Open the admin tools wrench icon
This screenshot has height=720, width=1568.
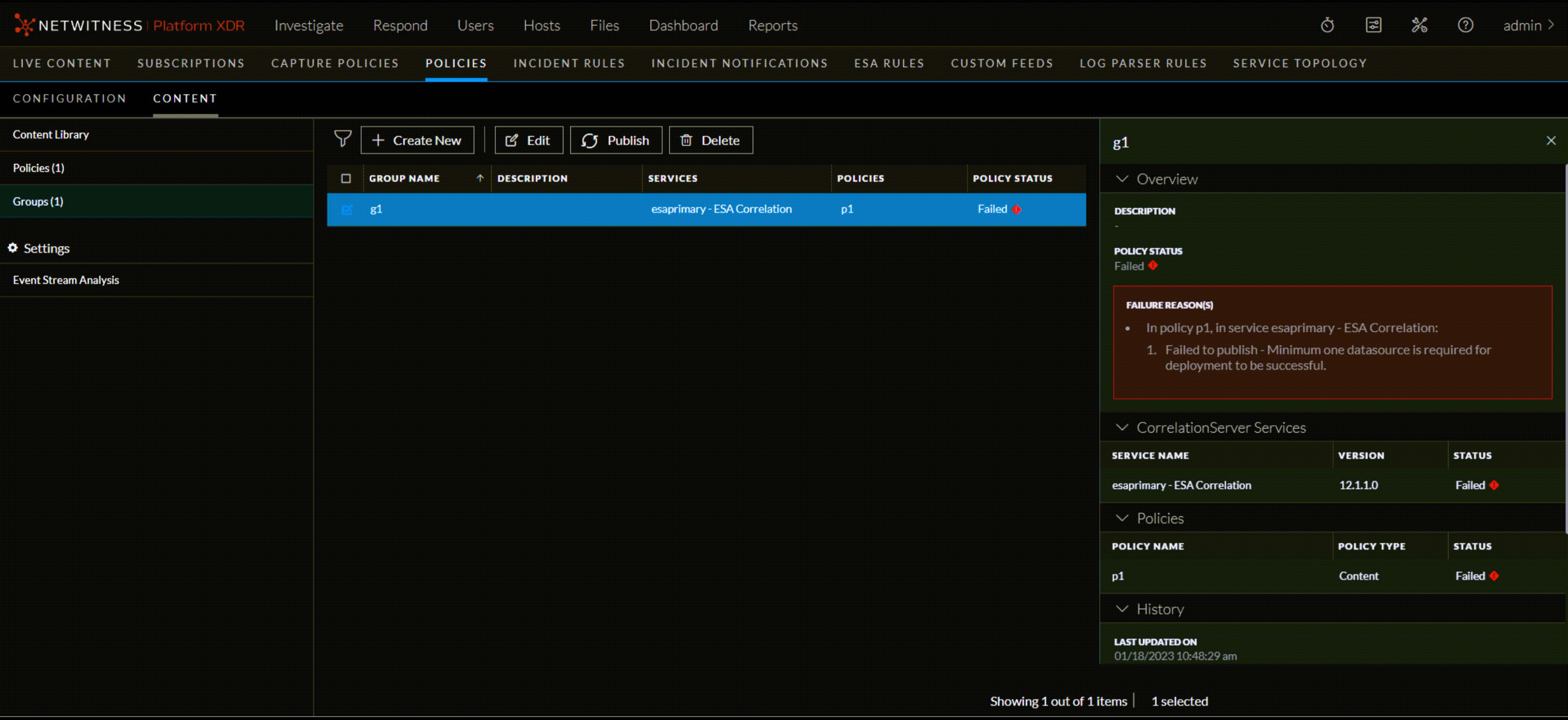(1419, 25)
